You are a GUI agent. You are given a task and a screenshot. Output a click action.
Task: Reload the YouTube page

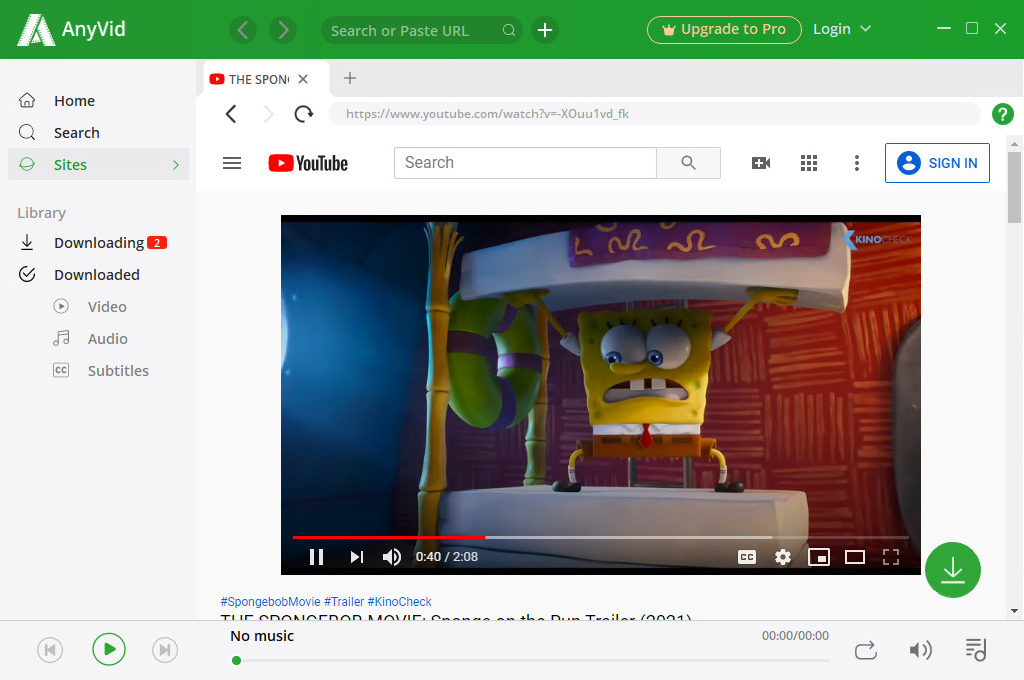304,114
